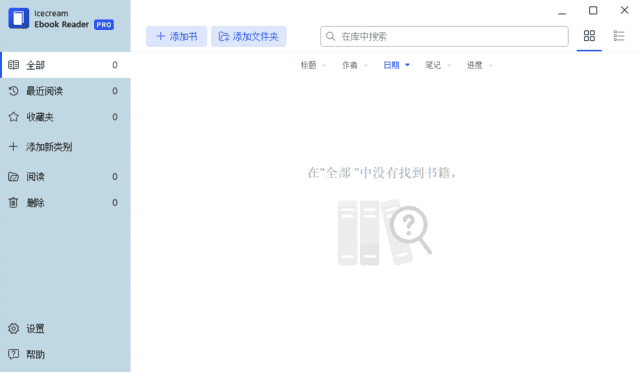The width and height of the screenshot is (640, 372).
Task: Open 帮助 (Help)
Action: point(65,354)
